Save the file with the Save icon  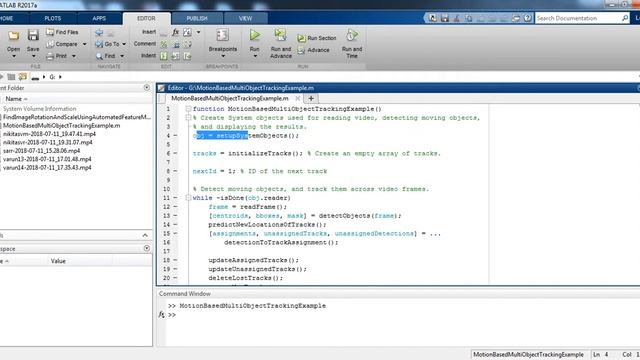33,36
